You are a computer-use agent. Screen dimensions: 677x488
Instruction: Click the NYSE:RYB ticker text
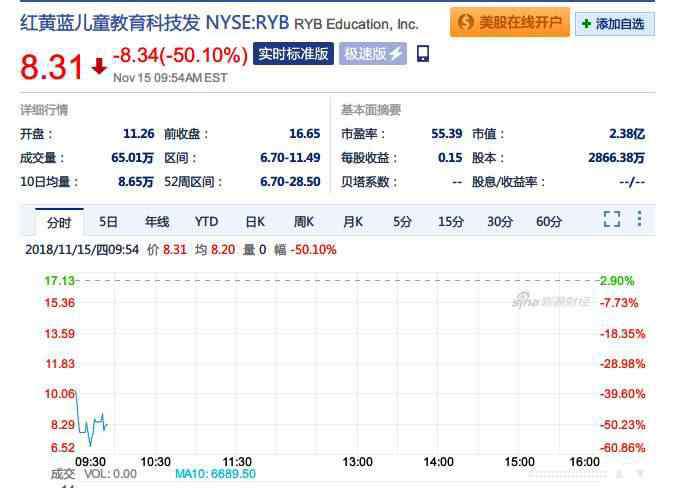coord(247,23)
